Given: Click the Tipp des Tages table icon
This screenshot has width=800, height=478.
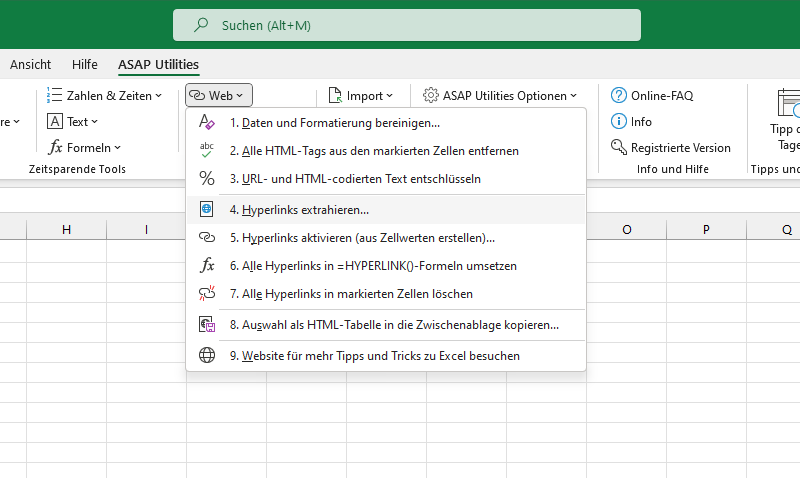Looking at the screenshot, I should coord(789,103).
